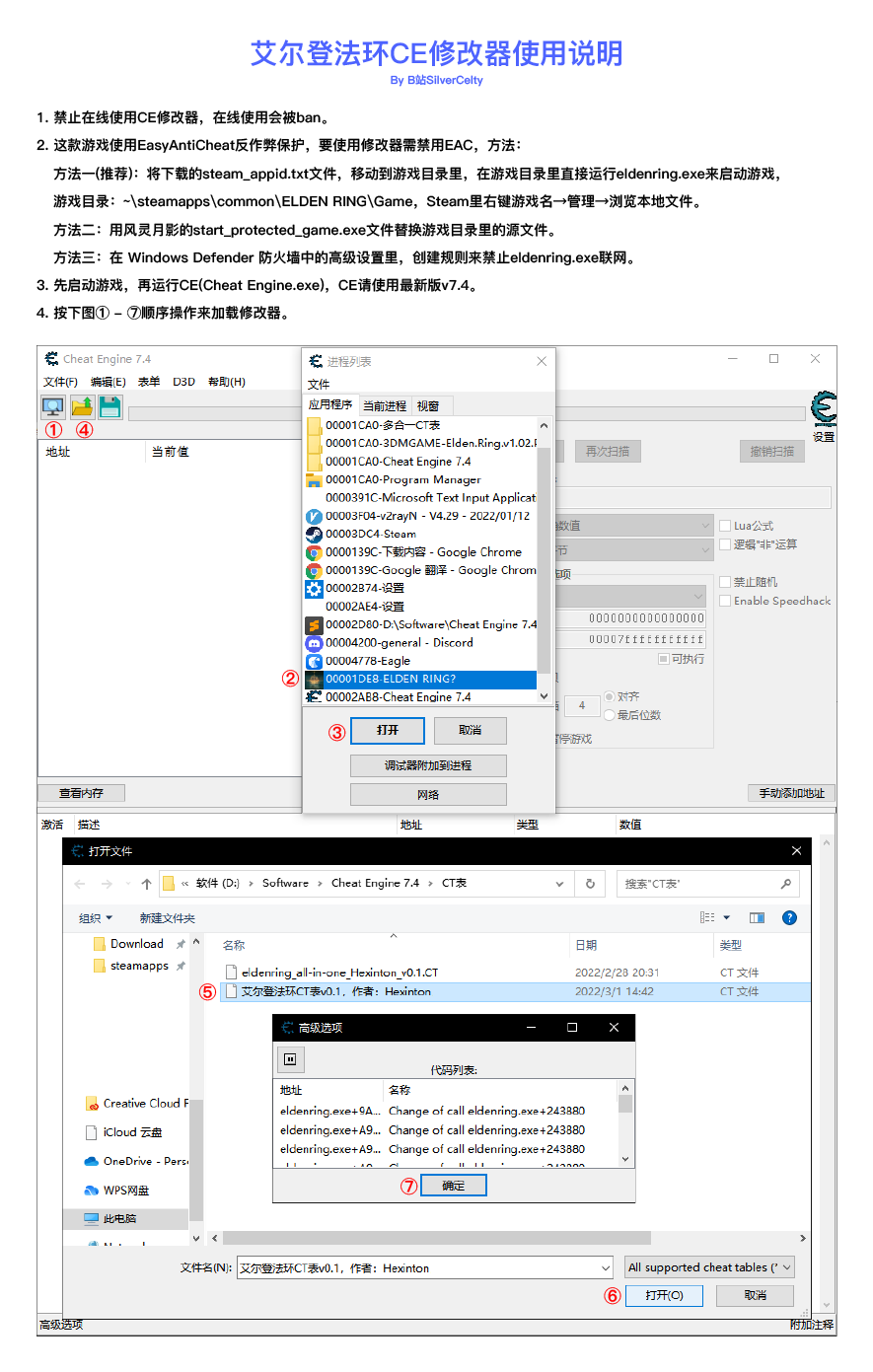Enable the Lua公式 checkbox
This screenshot has width=873, height=1372.
pyautogui.click(x=725, y=526)
